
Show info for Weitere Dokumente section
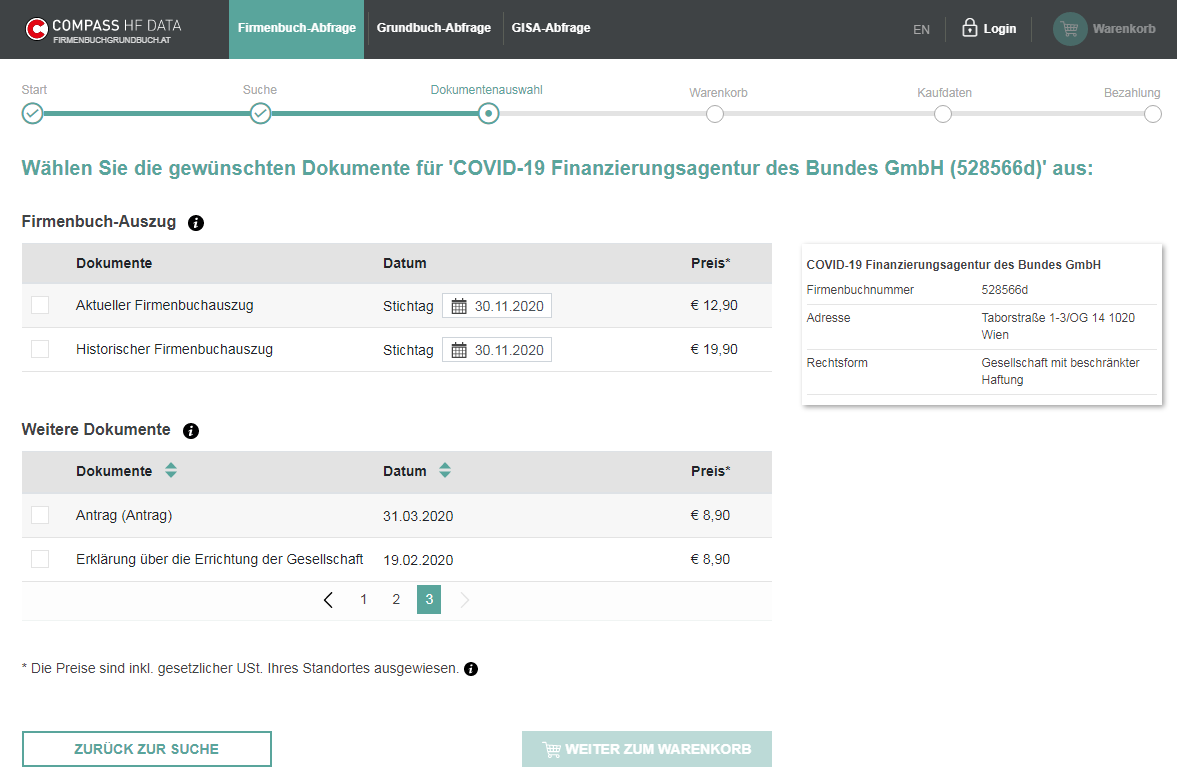pos(191,431)
